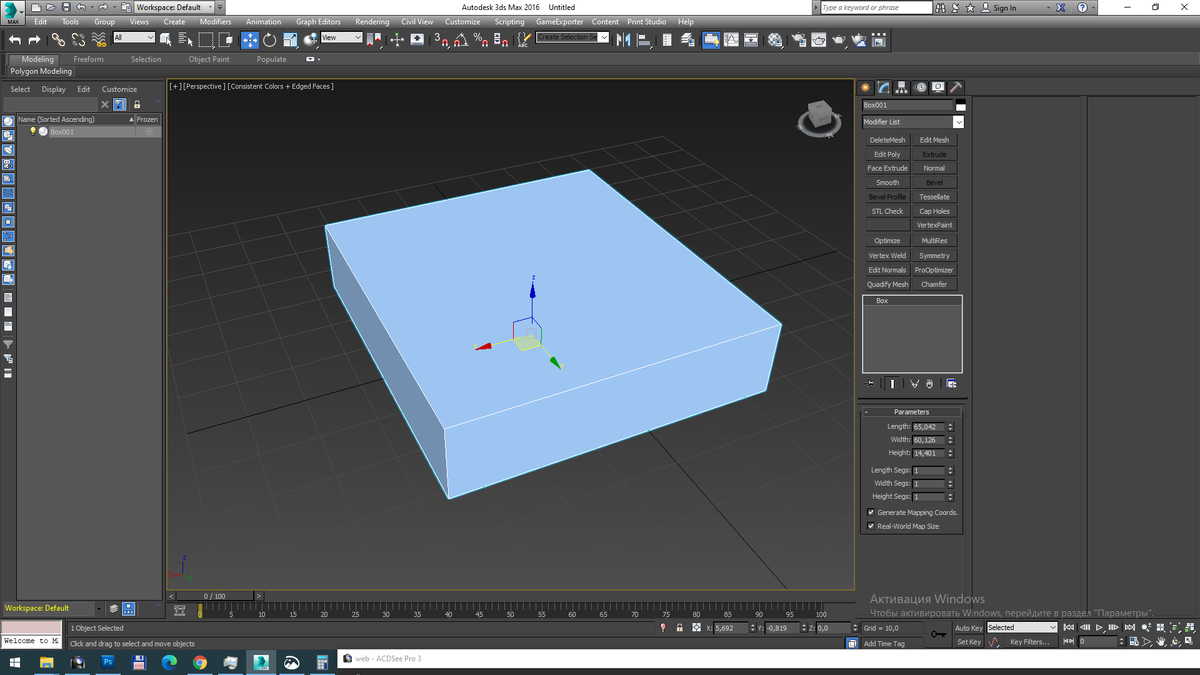Open the Rendering menu

(372, 21)
